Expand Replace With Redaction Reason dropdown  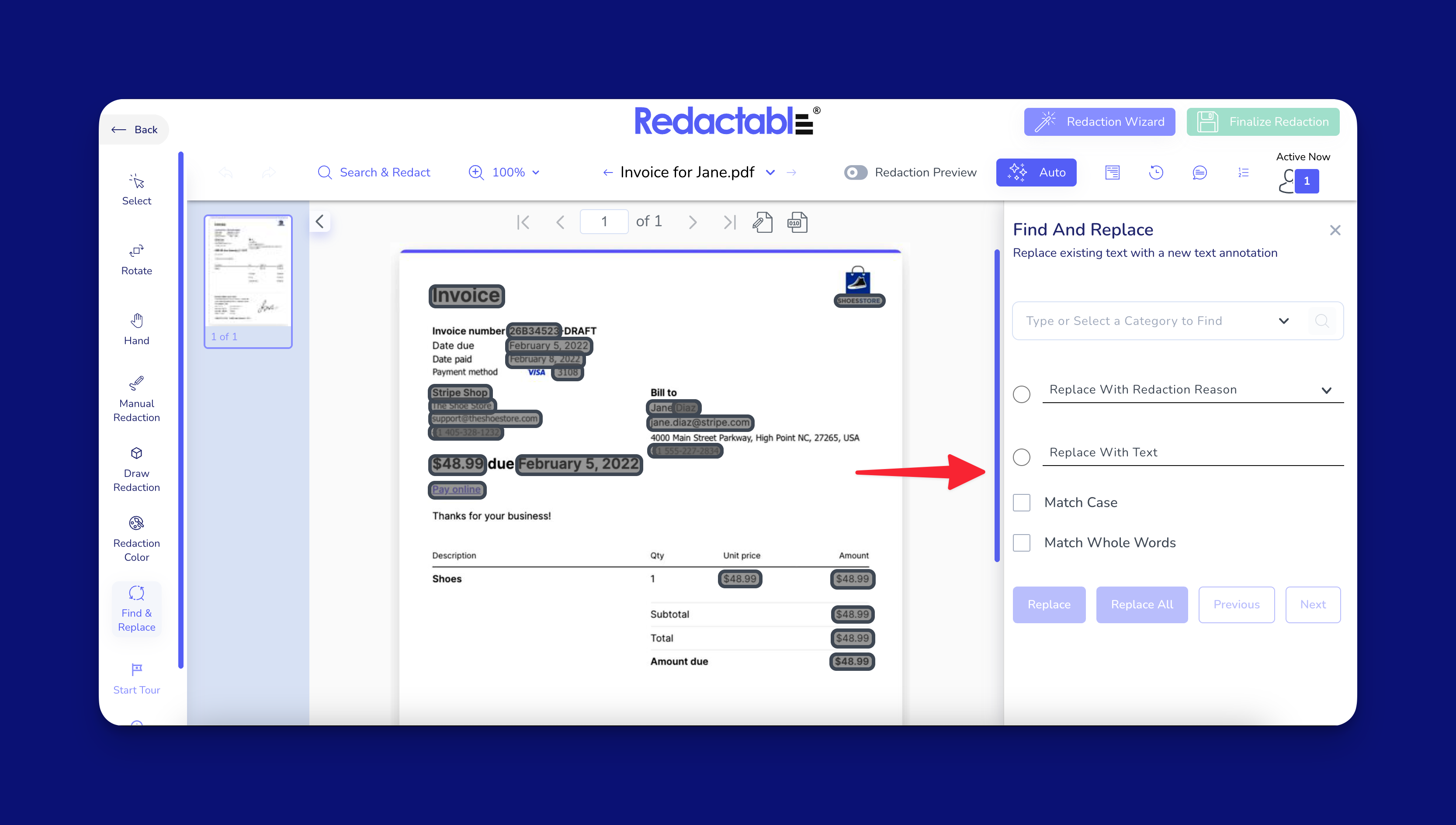coord(1326,390)
